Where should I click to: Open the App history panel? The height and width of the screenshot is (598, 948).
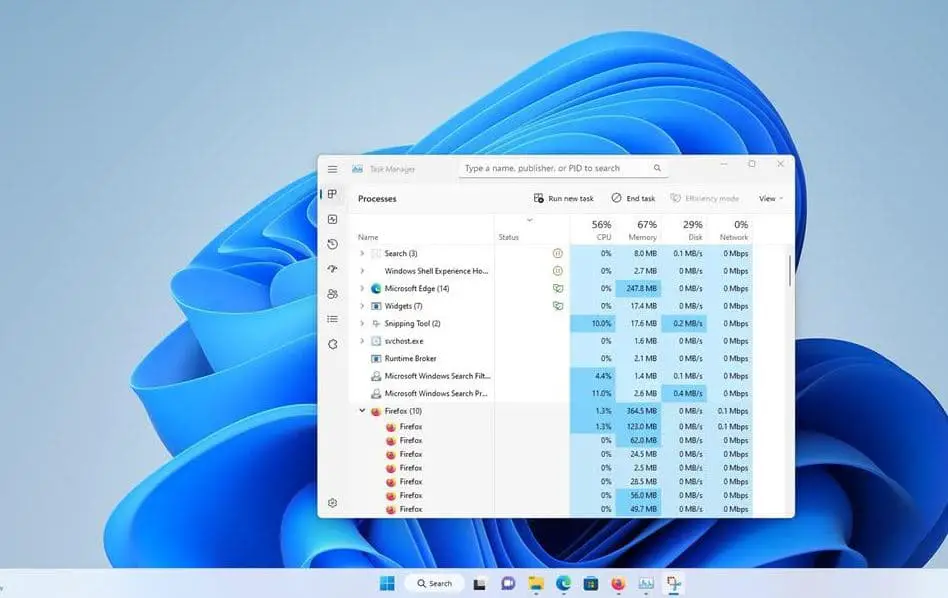[x=332, y=244]
